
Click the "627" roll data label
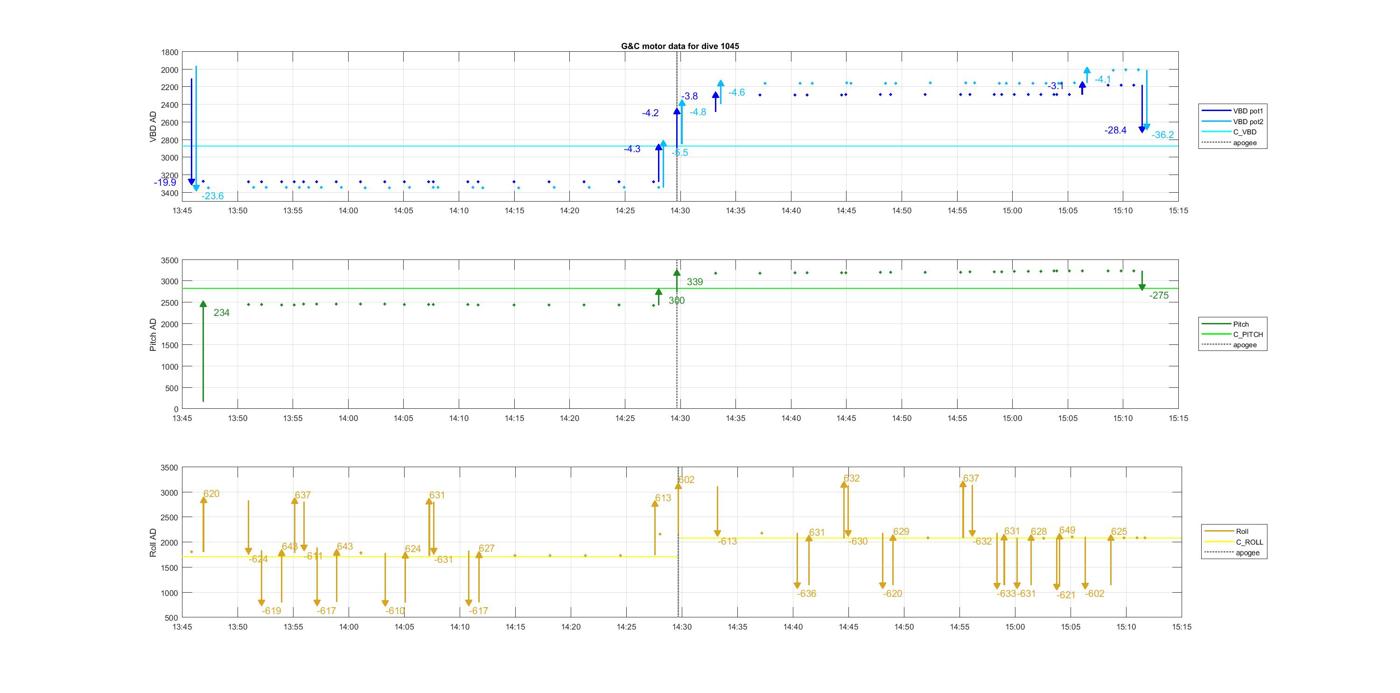(486, 548)
